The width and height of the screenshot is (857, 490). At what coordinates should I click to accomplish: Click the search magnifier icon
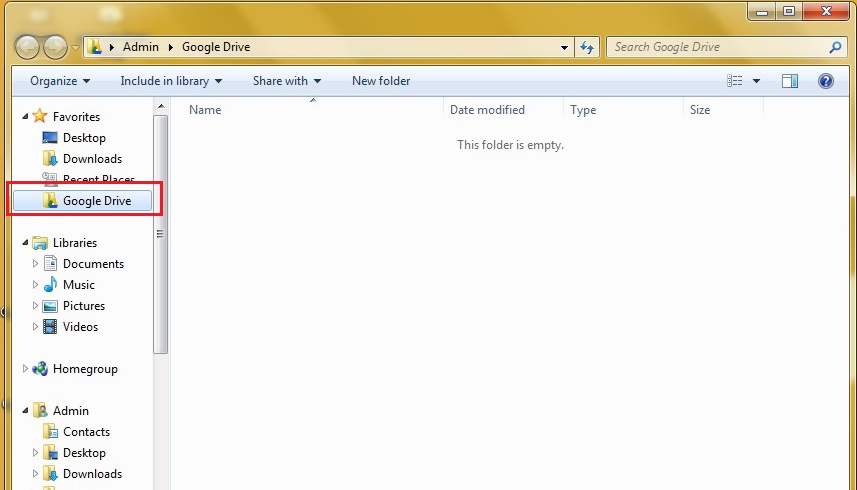[836, 47]
